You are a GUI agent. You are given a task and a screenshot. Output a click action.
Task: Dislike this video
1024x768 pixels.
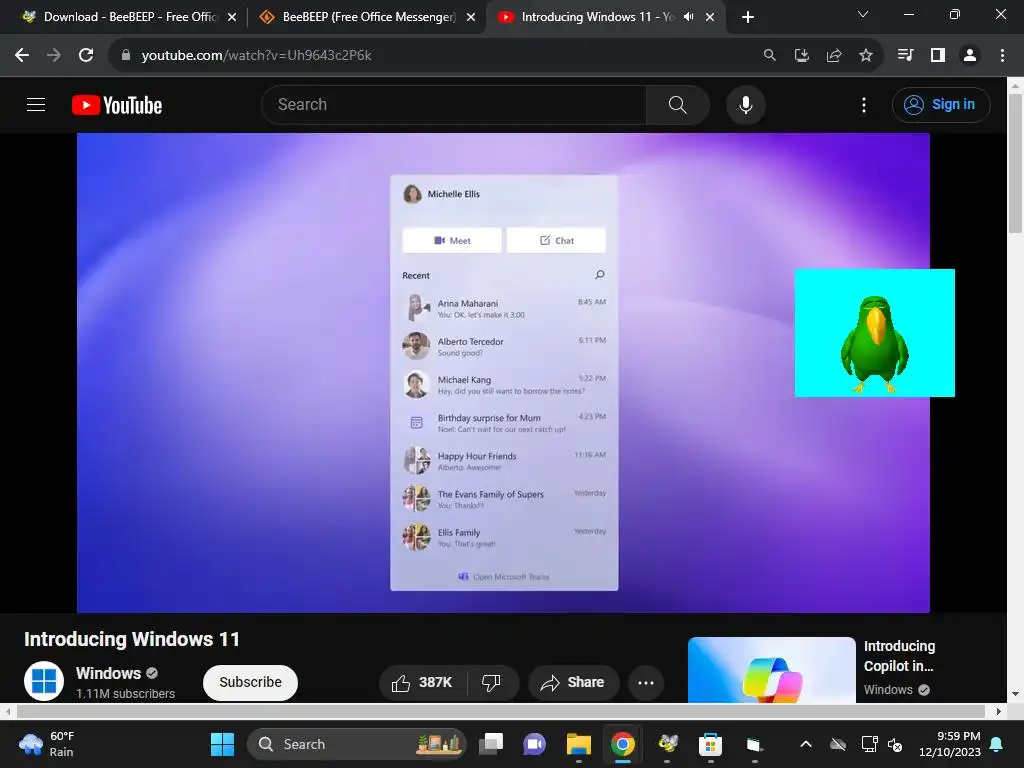click(492, 682)
